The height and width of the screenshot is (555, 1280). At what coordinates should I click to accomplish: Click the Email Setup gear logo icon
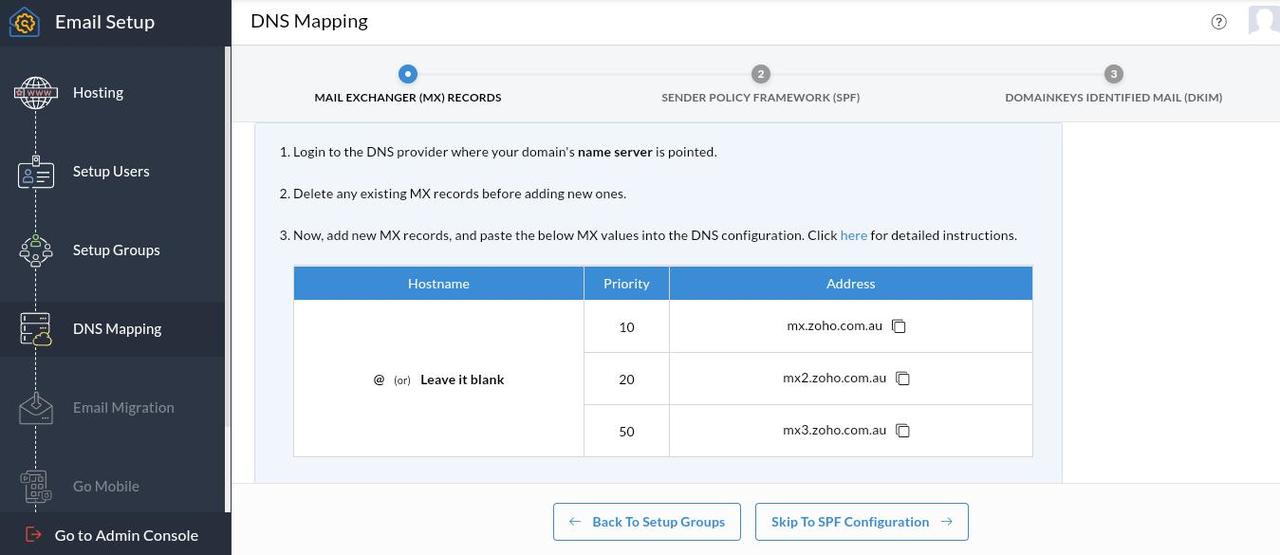(24, 21)
